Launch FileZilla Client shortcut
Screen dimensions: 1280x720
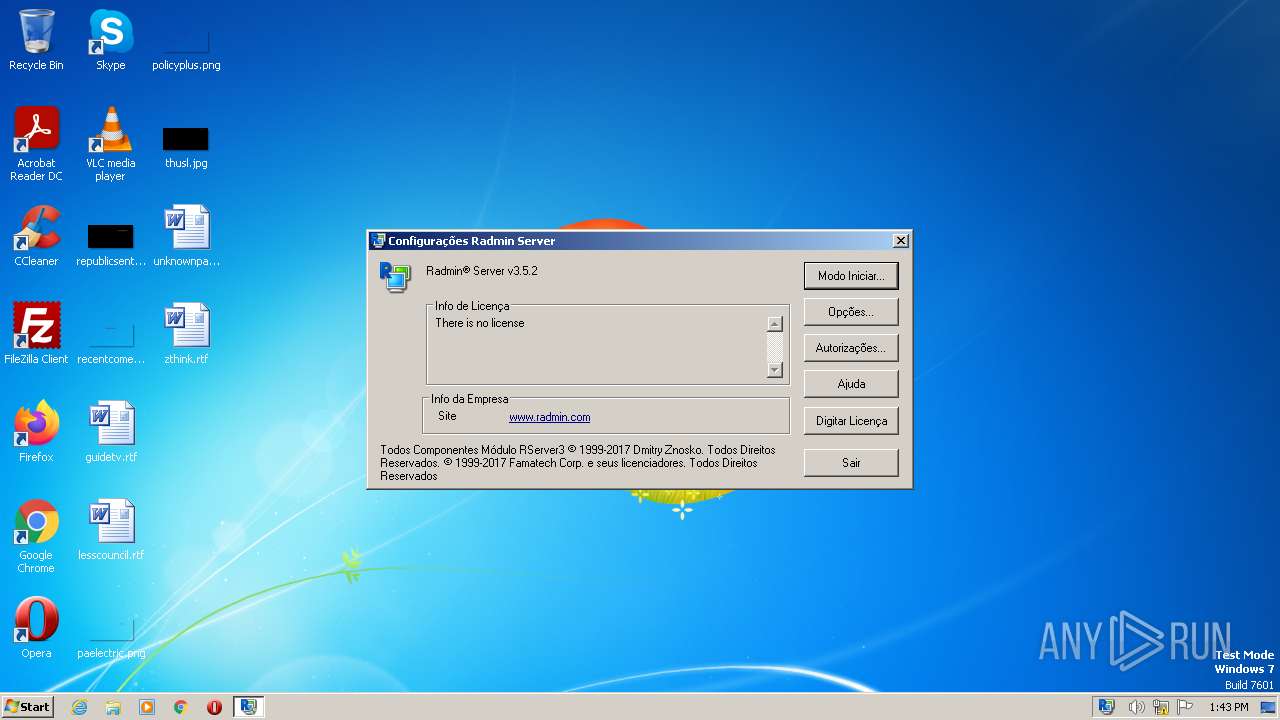pyautogui.click(x=36, y=334)
